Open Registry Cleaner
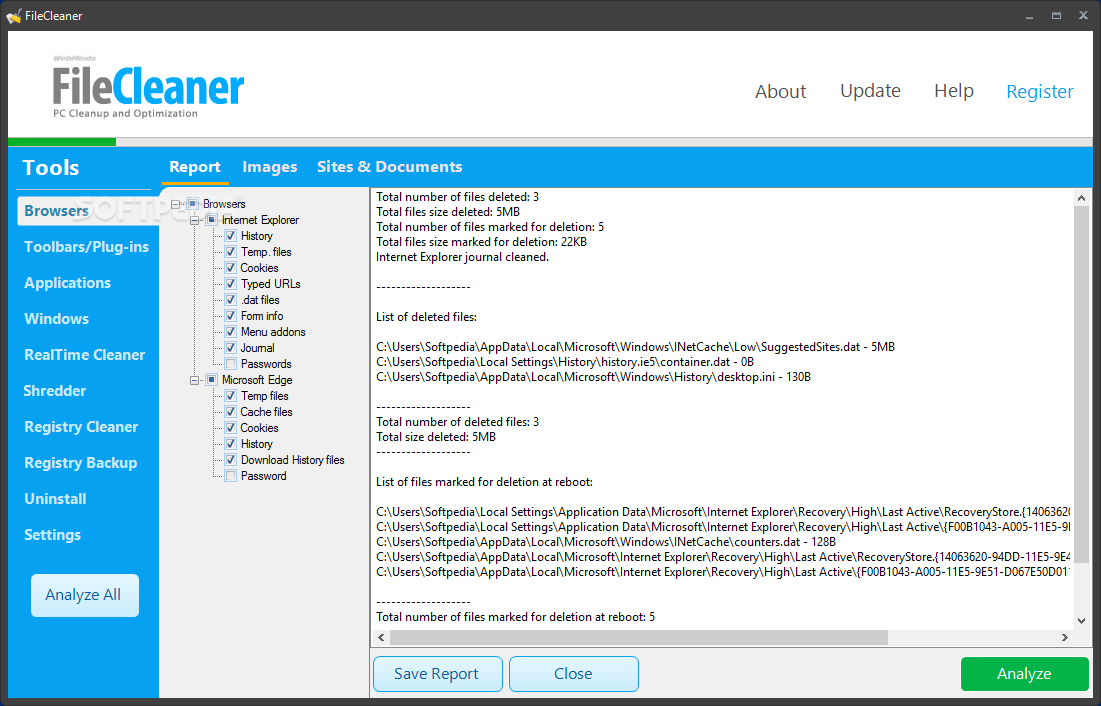 point(81,427)
